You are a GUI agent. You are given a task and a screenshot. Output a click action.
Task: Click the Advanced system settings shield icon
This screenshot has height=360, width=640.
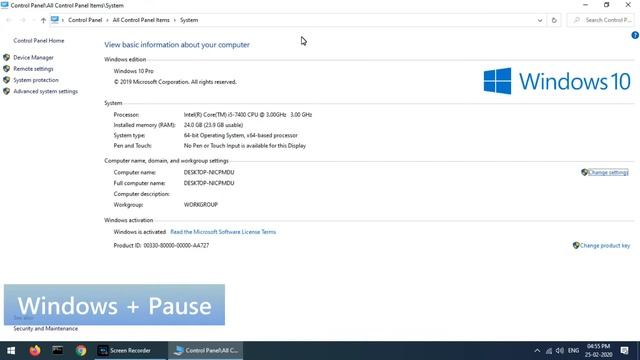click(x=7, y=91)
